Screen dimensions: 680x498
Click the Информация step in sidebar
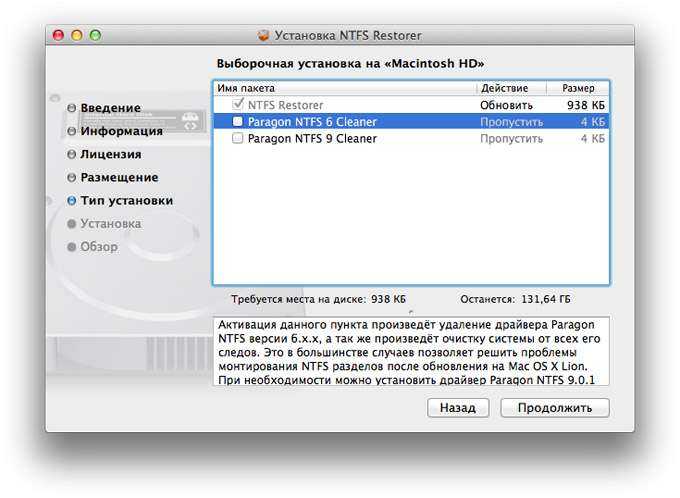(121, 131)
